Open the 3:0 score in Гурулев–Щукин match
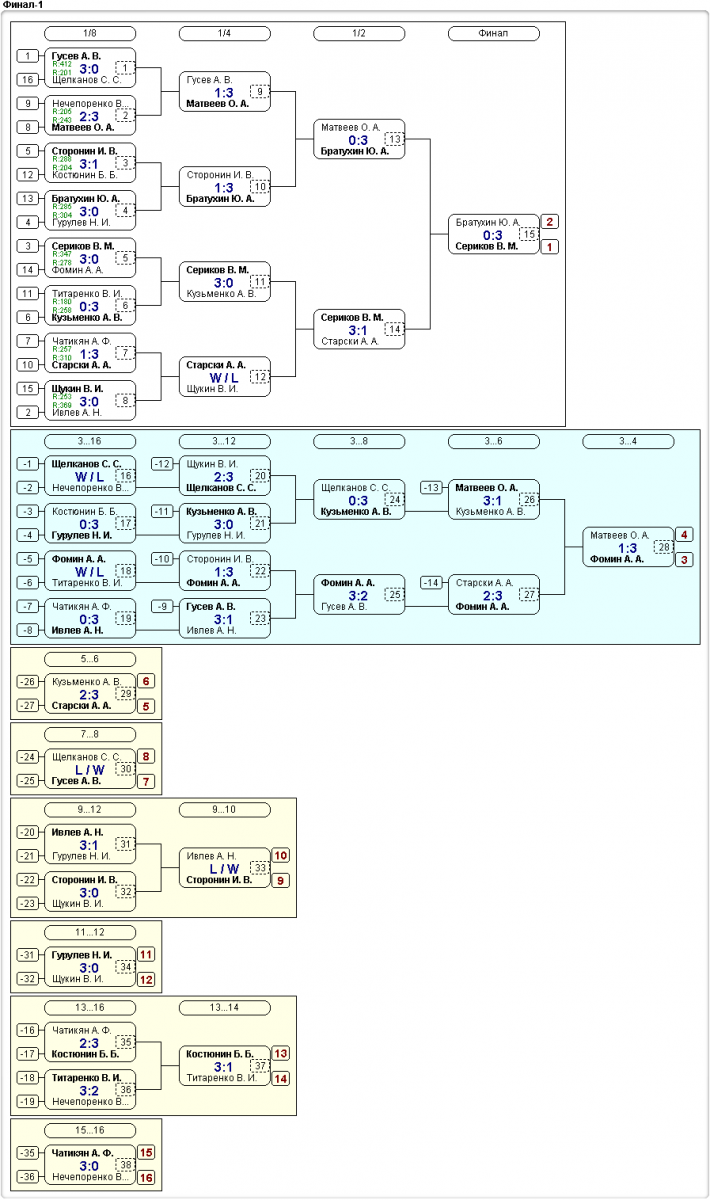The image size is (710, 1200). pos(90,967)
